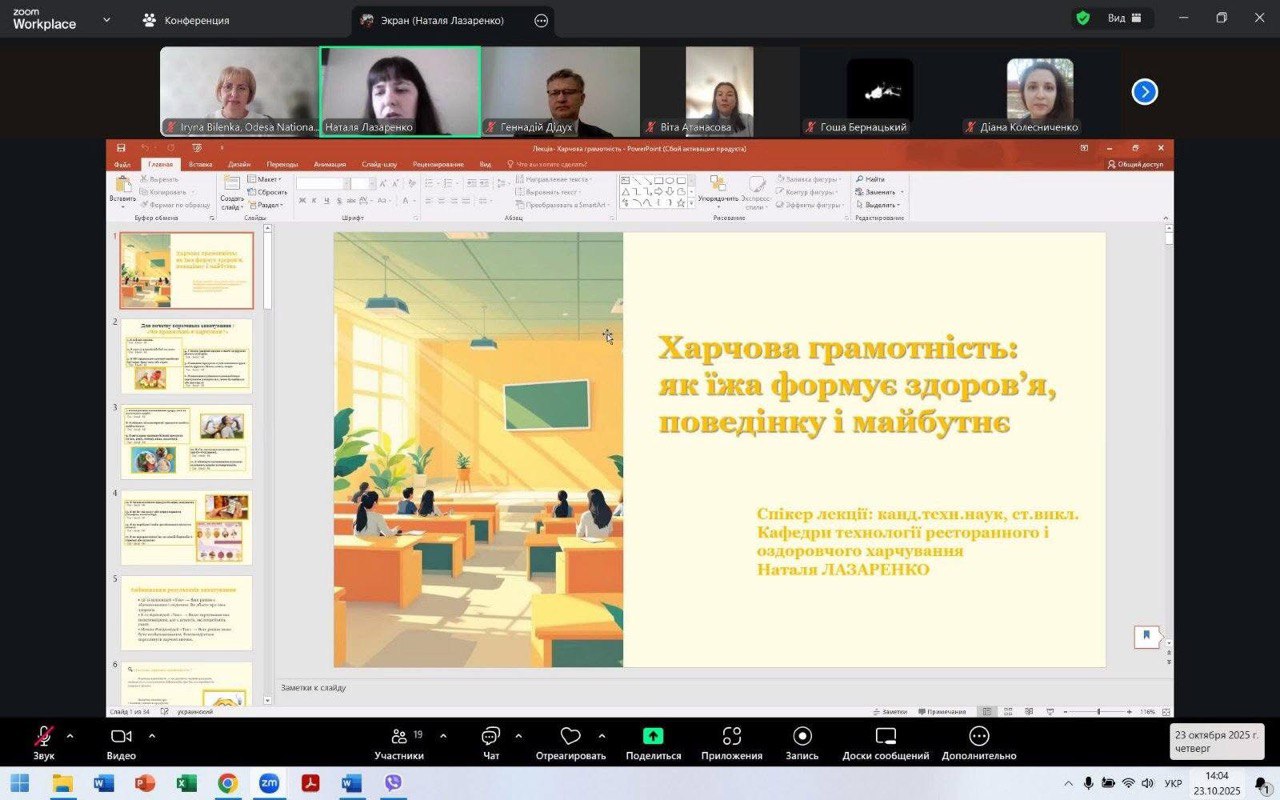Open Доски сообщений whiteboards icon
The image size is (1280, 800).
click(885, 737)
